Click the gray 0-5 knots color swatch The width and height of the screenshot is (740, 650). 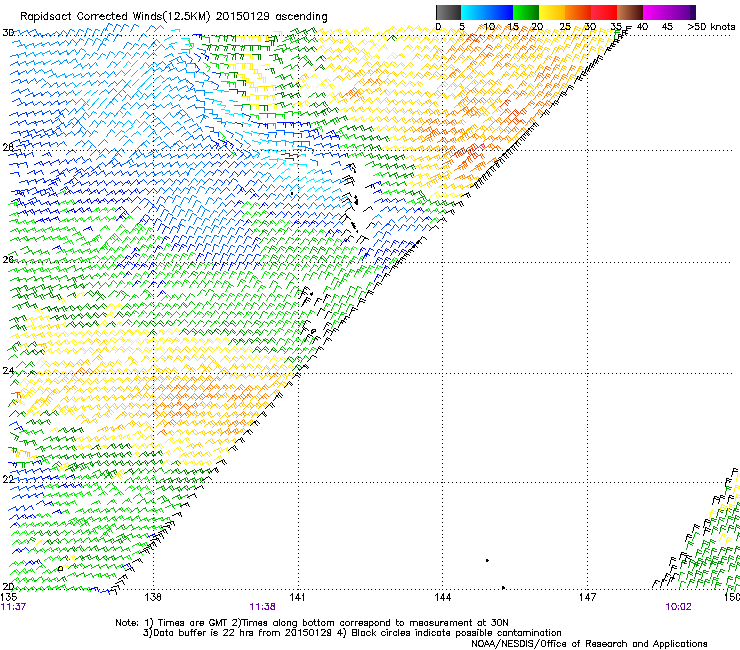coord(448,12)
